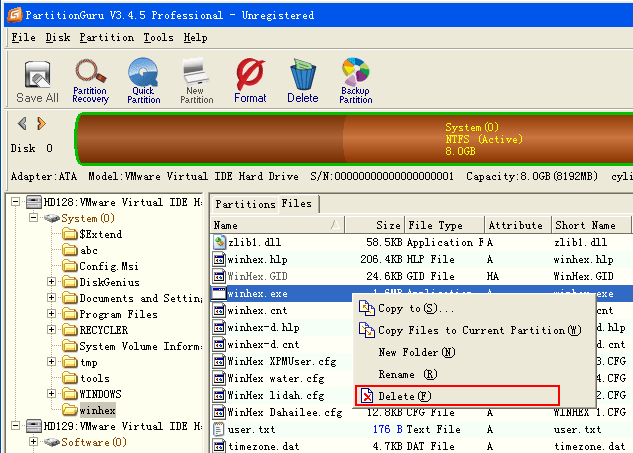Viewport: 633px width, 453px height.
Task: Open the Disk menu
Action: tap(58, 38)
